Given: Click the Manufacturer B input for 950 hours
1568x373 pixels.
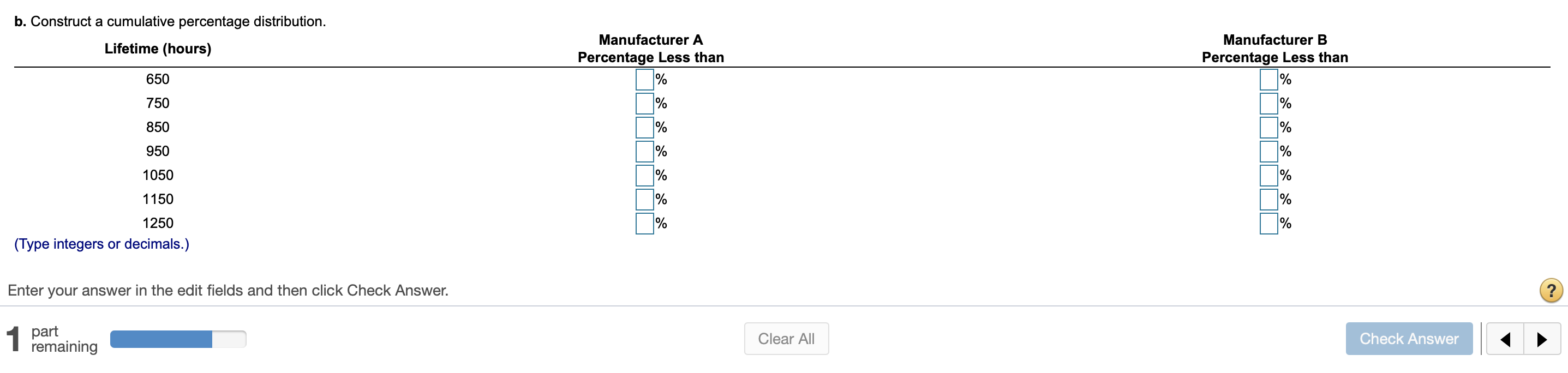Looking at the screenshot, I should [1268, 151].
